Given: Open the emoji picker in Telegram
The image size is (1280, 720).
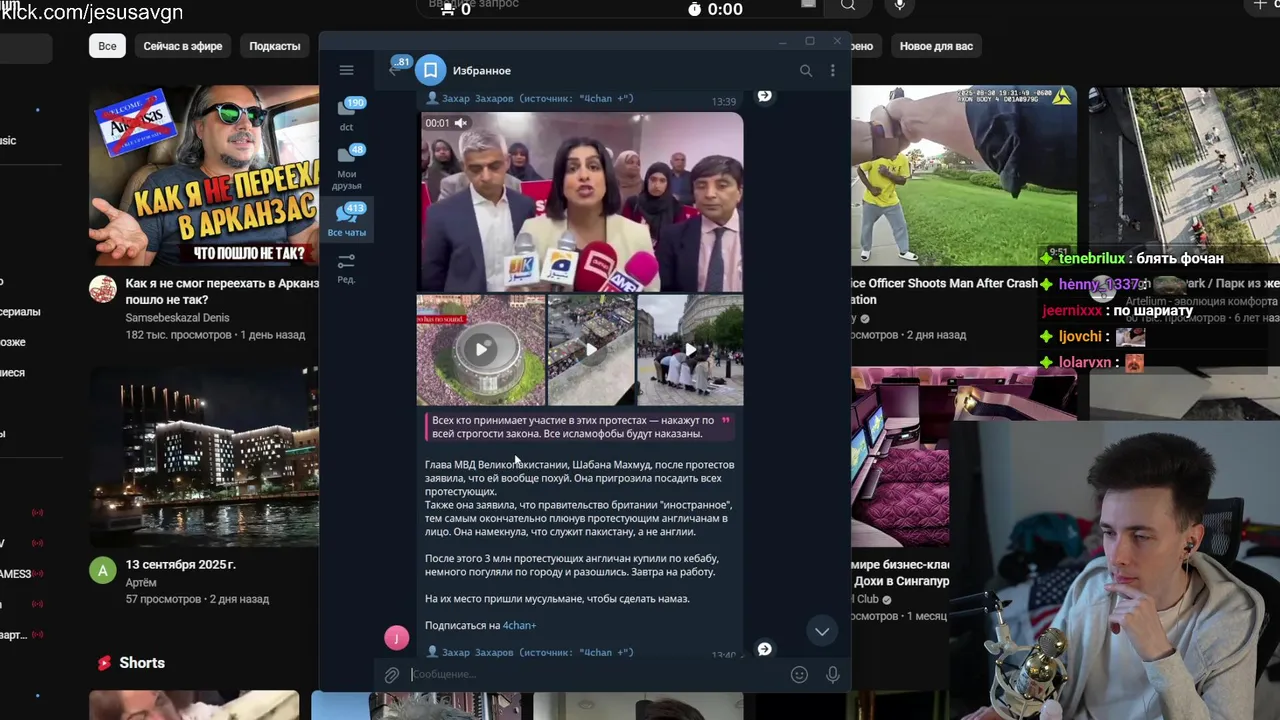Looking at the screenshot, I should point(799,675).
